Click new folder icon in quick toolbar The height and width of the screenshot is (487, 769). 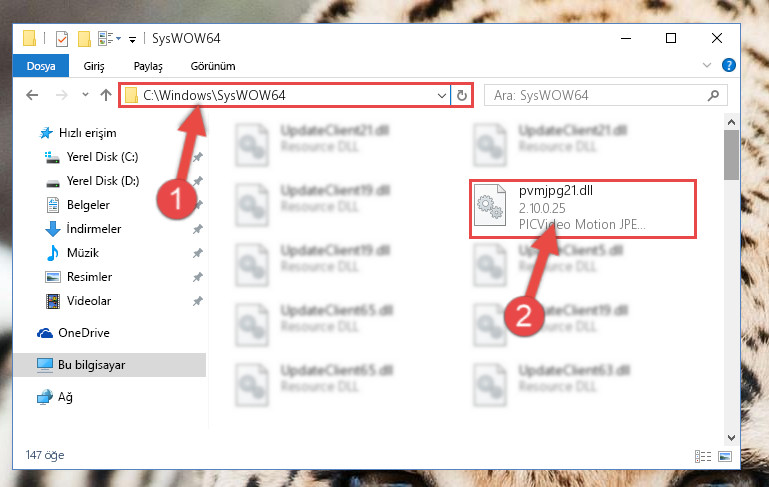pos(84,39)
